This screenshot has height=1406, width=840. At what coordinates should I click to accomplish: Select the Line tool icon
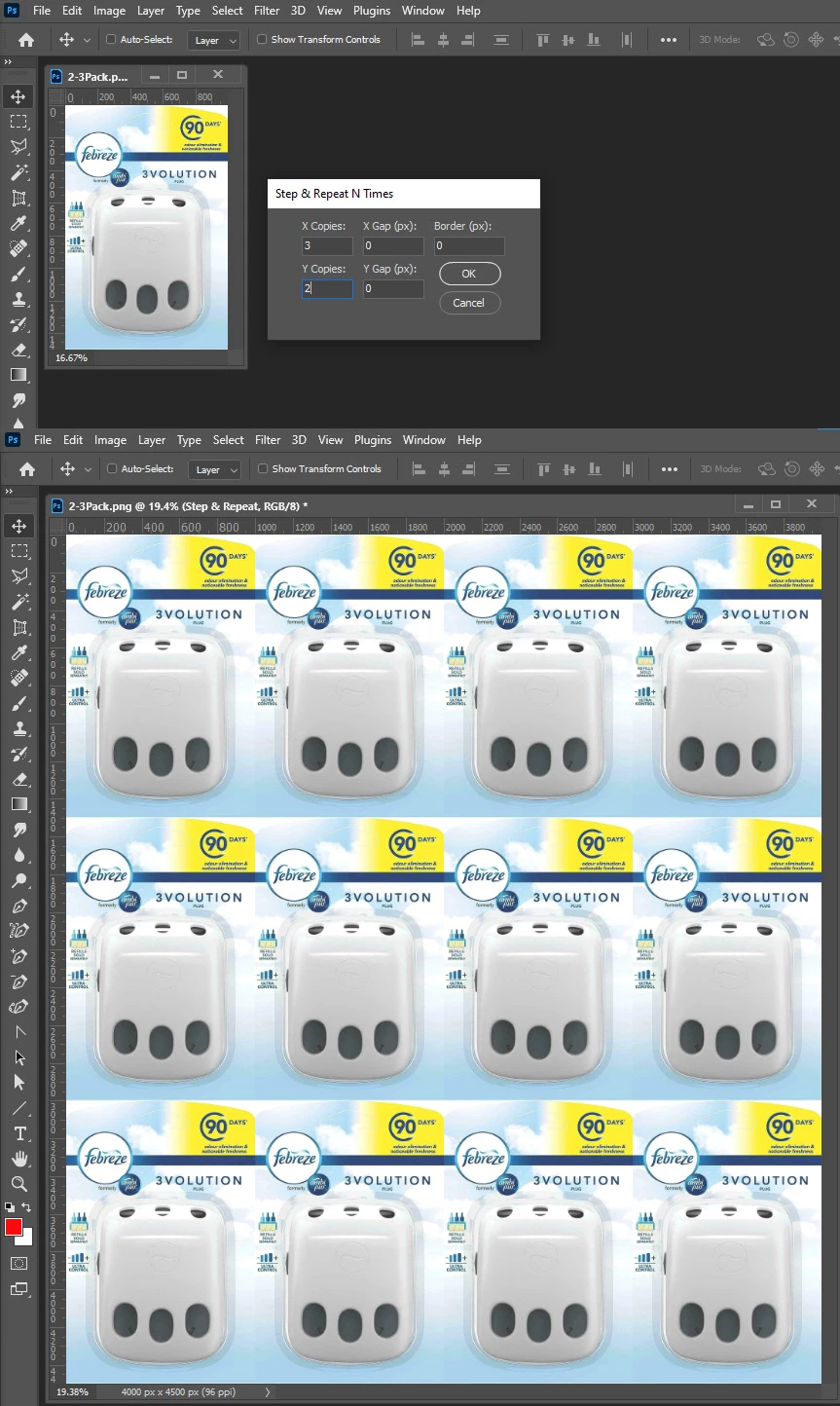(x=18, y=1108)
